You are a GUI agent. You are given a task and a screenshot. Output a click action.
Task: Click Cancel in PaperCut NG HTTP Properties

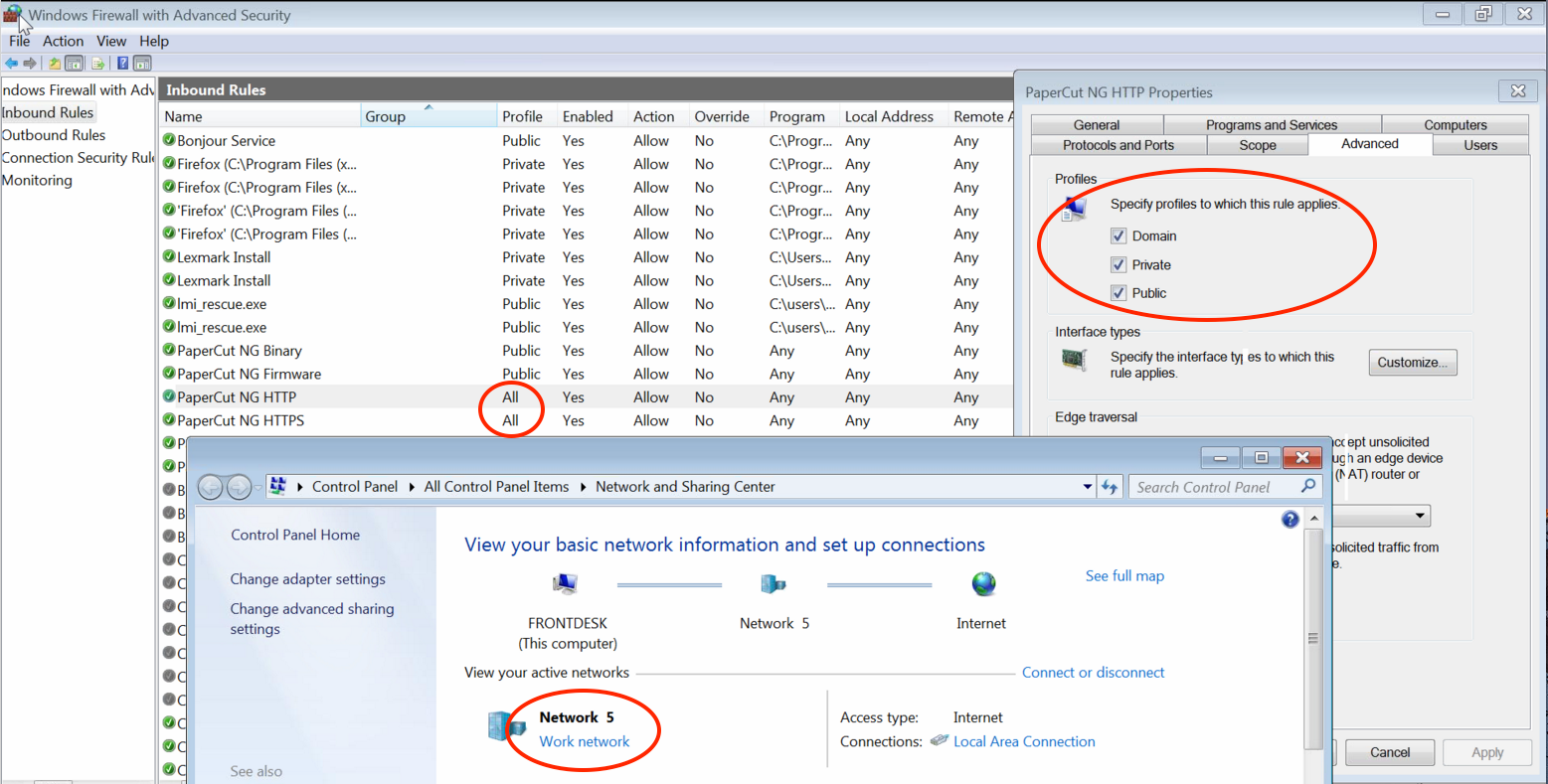point(1390,752)
